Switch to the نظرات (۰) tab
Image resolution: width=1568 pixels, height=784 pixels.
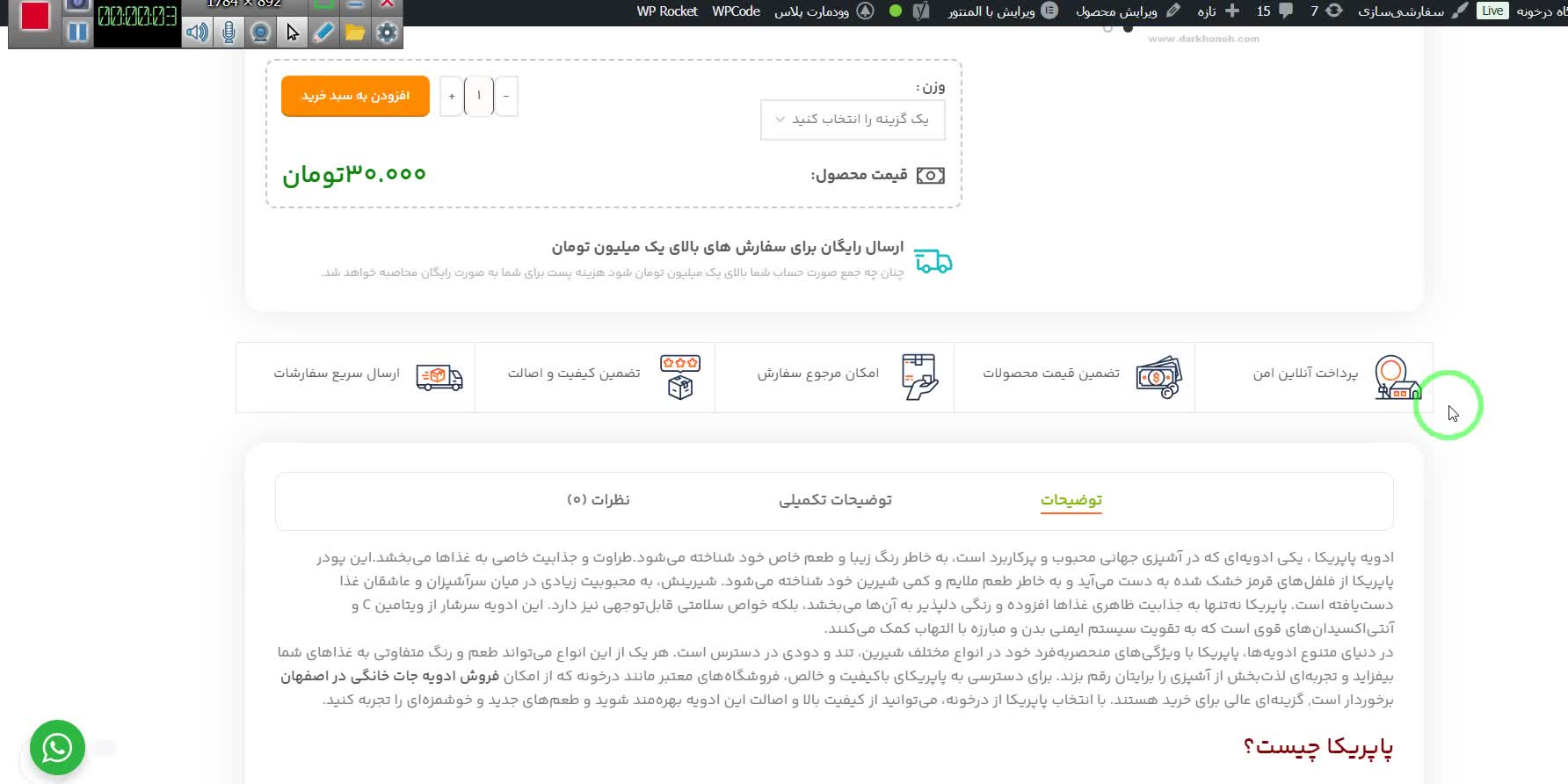pyautogui.click(x=599, y=500)
